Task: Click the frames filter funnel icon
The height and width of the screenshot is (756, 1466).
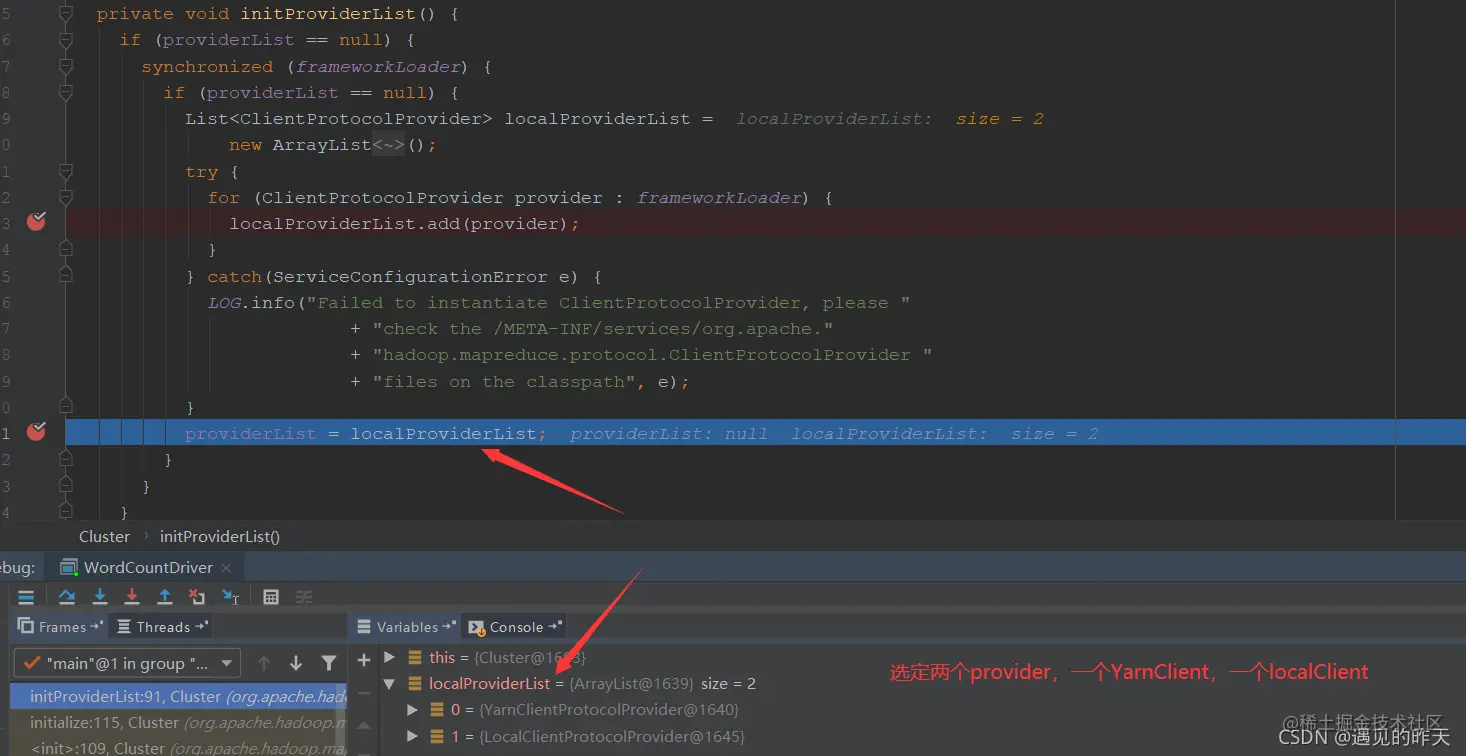Action: click(x=329, y=663)
